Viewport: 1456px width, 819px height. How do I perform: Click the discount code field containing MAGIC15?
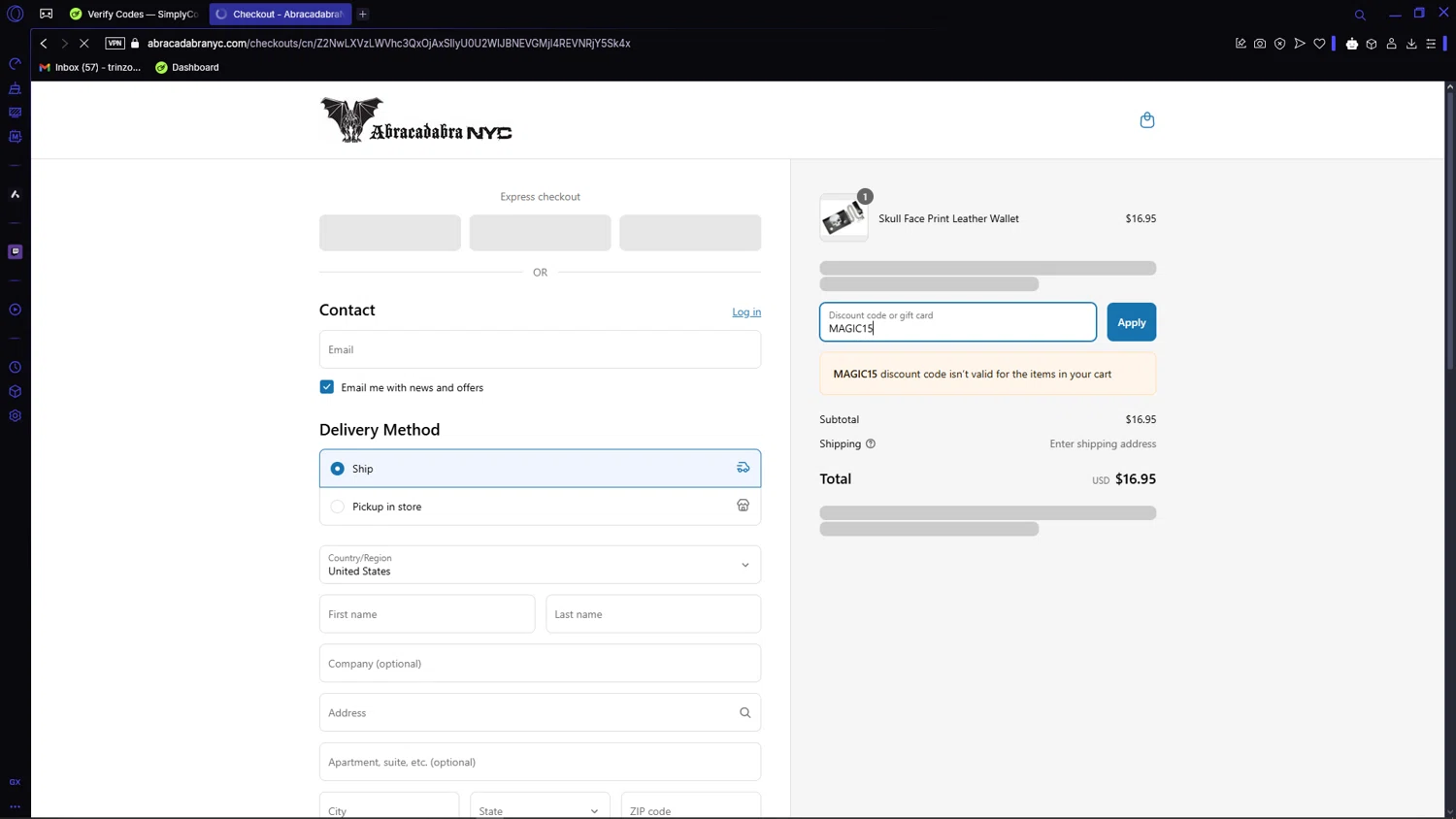point(958,322)
